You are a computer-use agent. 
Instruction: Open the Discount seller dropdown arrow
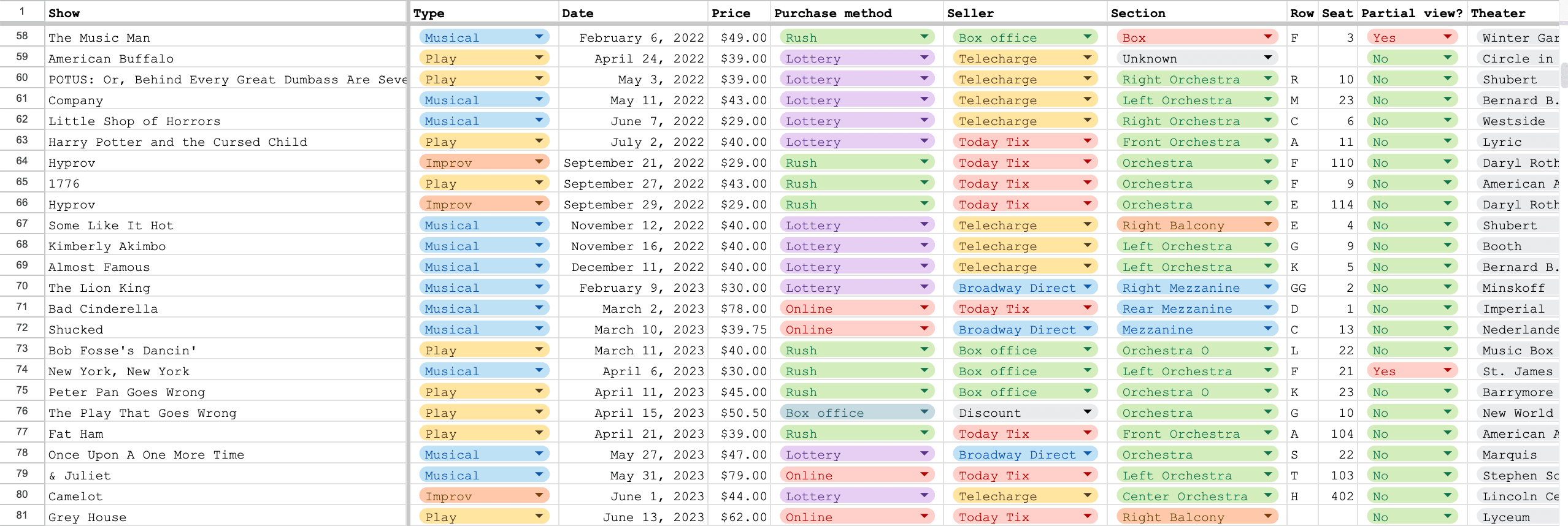[1087, 412]
